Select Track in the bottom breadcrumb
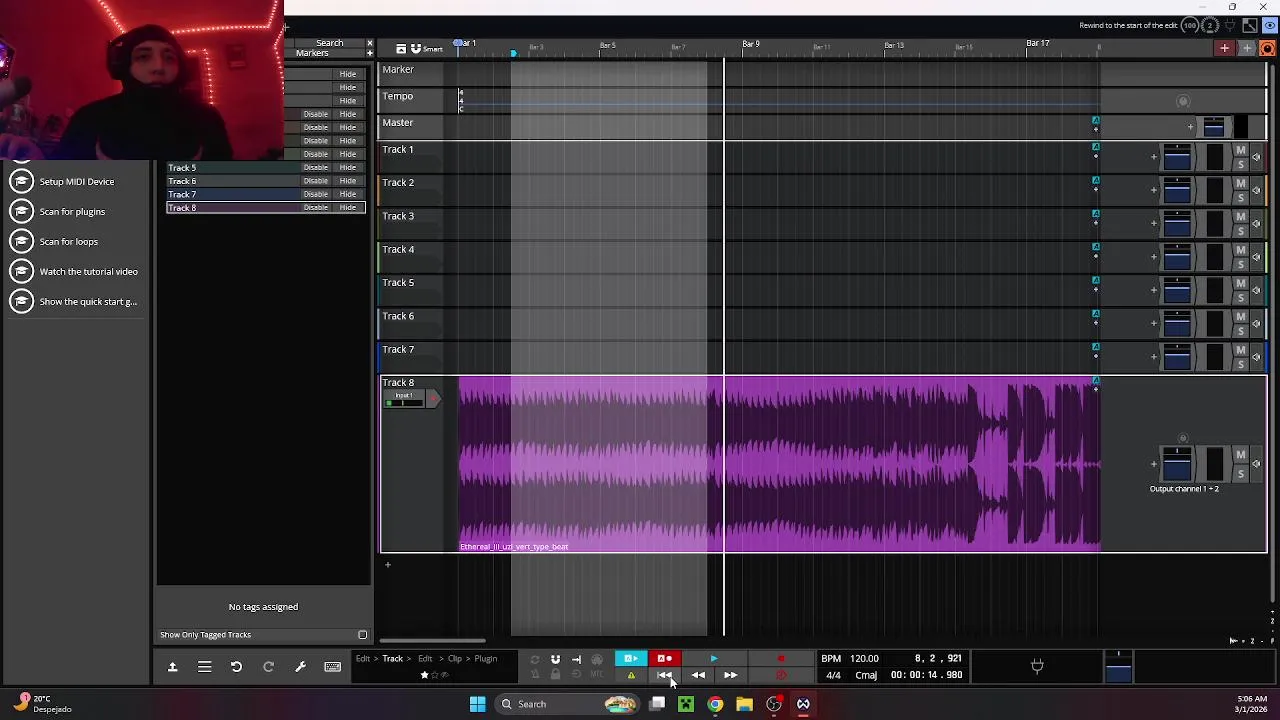This screenshot has width=1280, height=720. click(393, 659)
